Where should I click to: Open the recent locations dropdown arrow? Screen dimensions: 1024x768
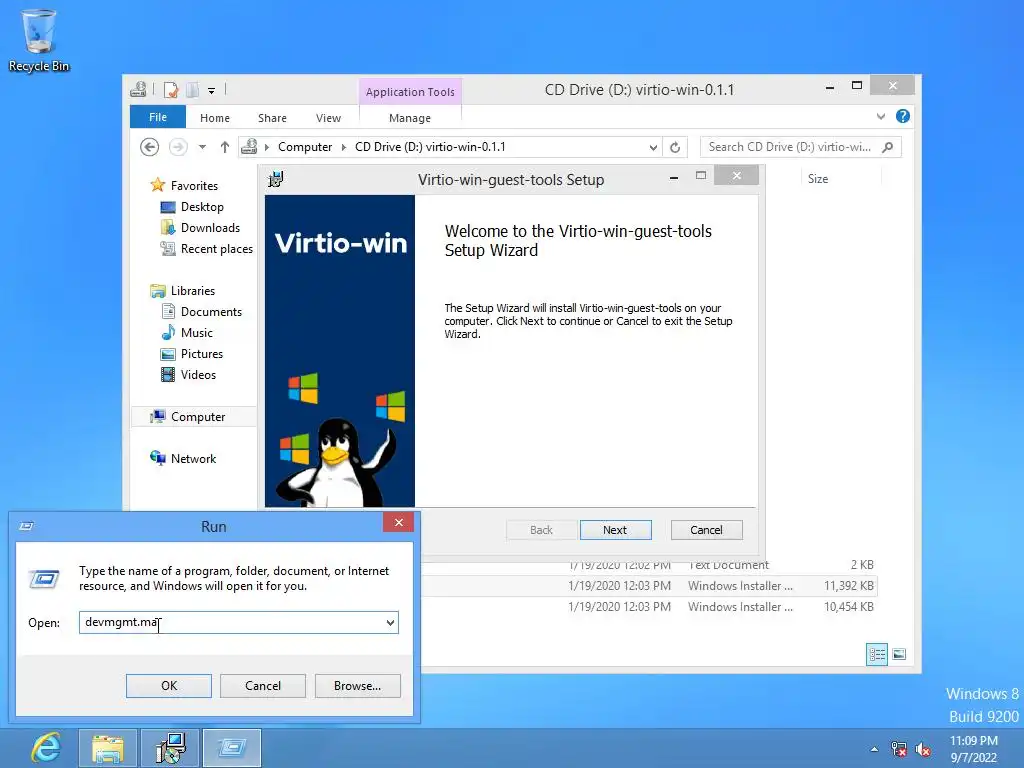(x=202, y=147)
